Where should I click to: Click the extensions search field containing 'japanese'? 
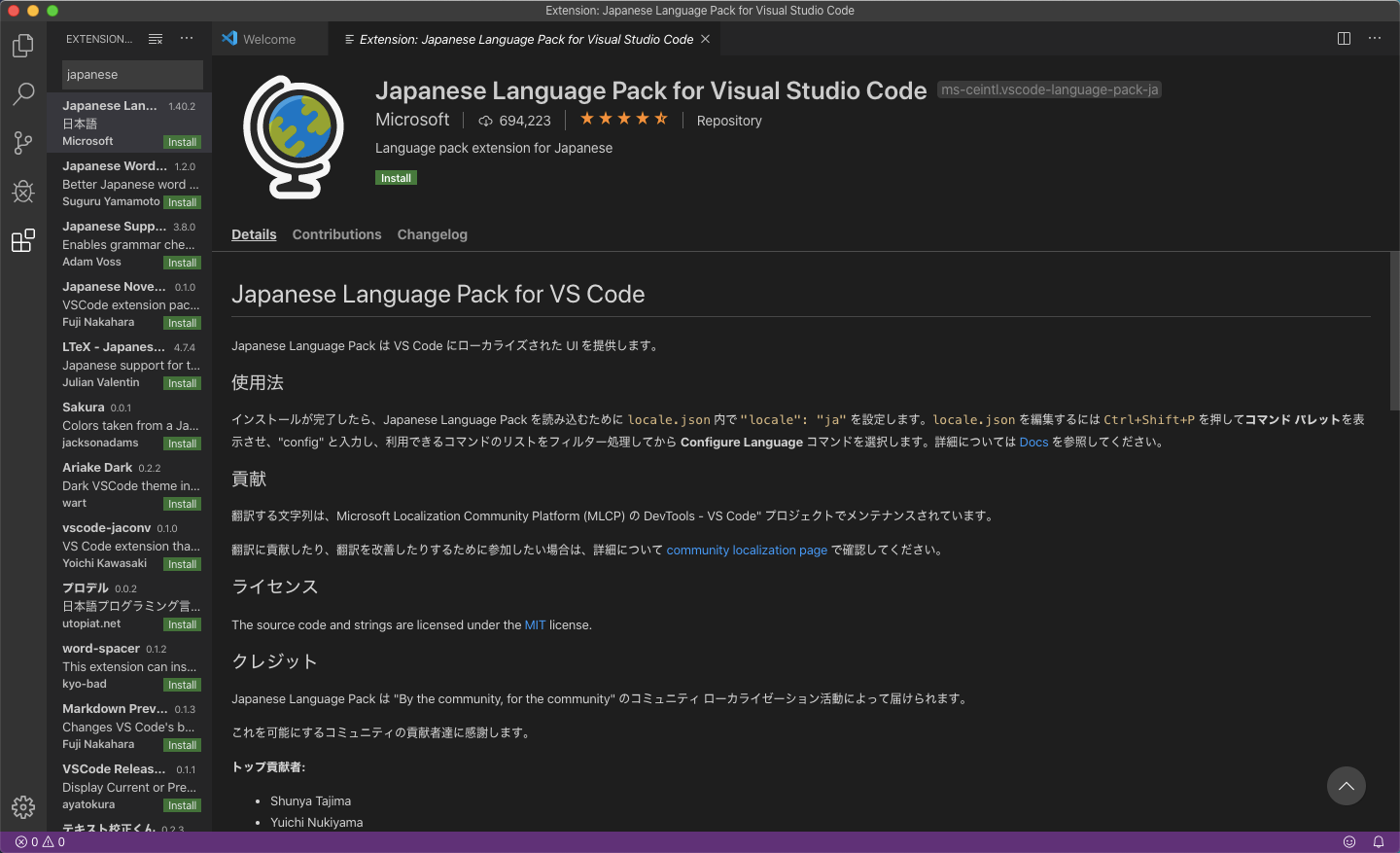click(132, 75)
